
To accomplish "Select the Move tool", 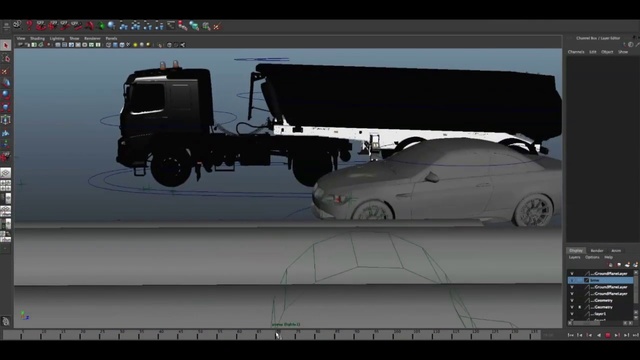I will pyautogui.click(x=6, y=83).
